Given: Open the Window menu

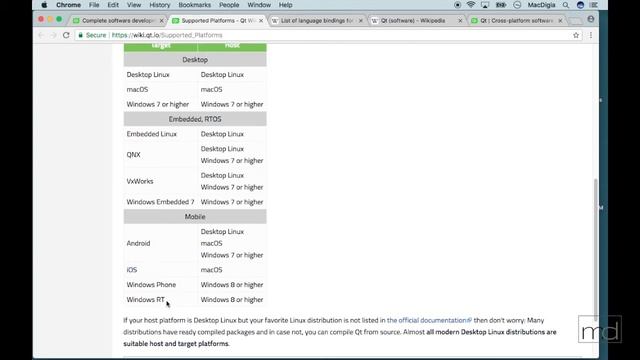Looking at the screenshot, I should (x=259, y=5).
